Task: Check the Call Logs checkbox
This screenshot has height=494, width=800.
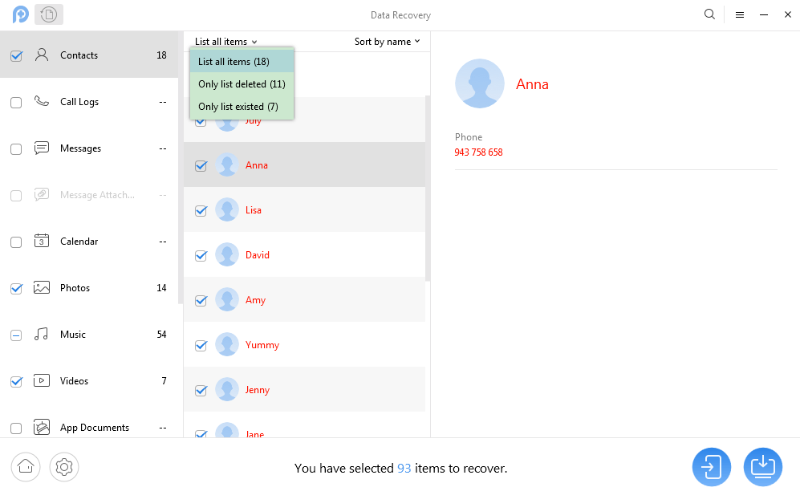Action: (16, 103)
